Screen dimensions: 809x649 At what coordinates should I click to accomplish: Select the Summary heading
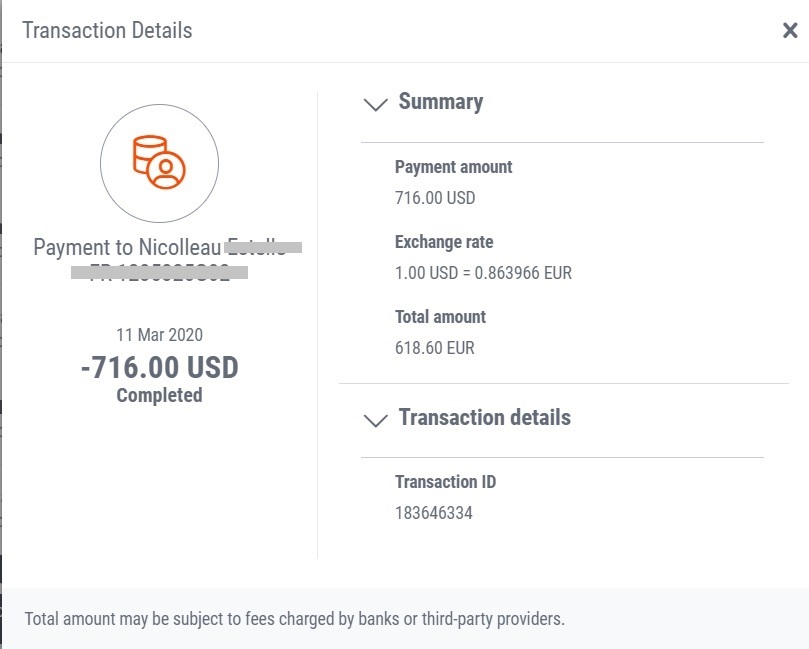click(441, 101)
